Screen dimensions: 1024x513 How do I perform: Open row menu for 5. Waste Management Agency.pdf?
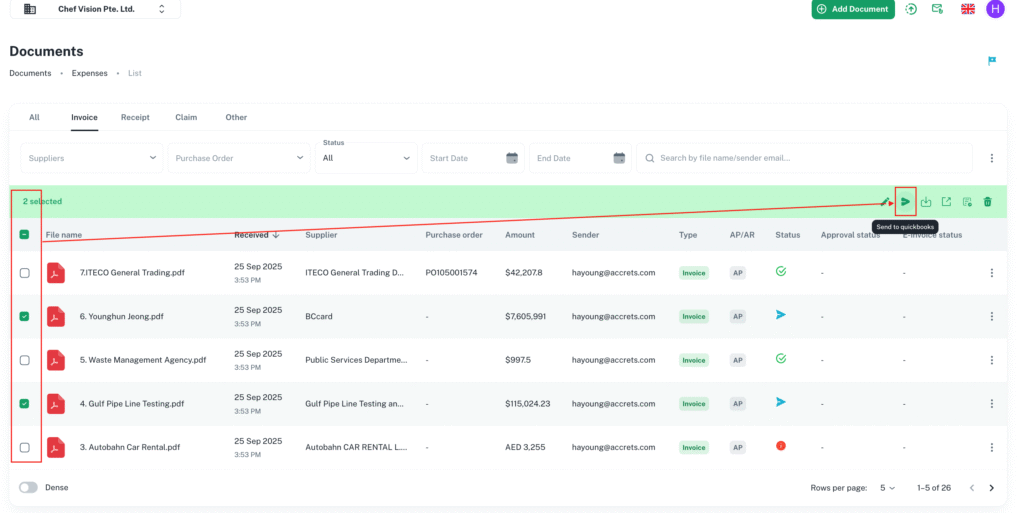pyautogui.click(x=991, y=360)
